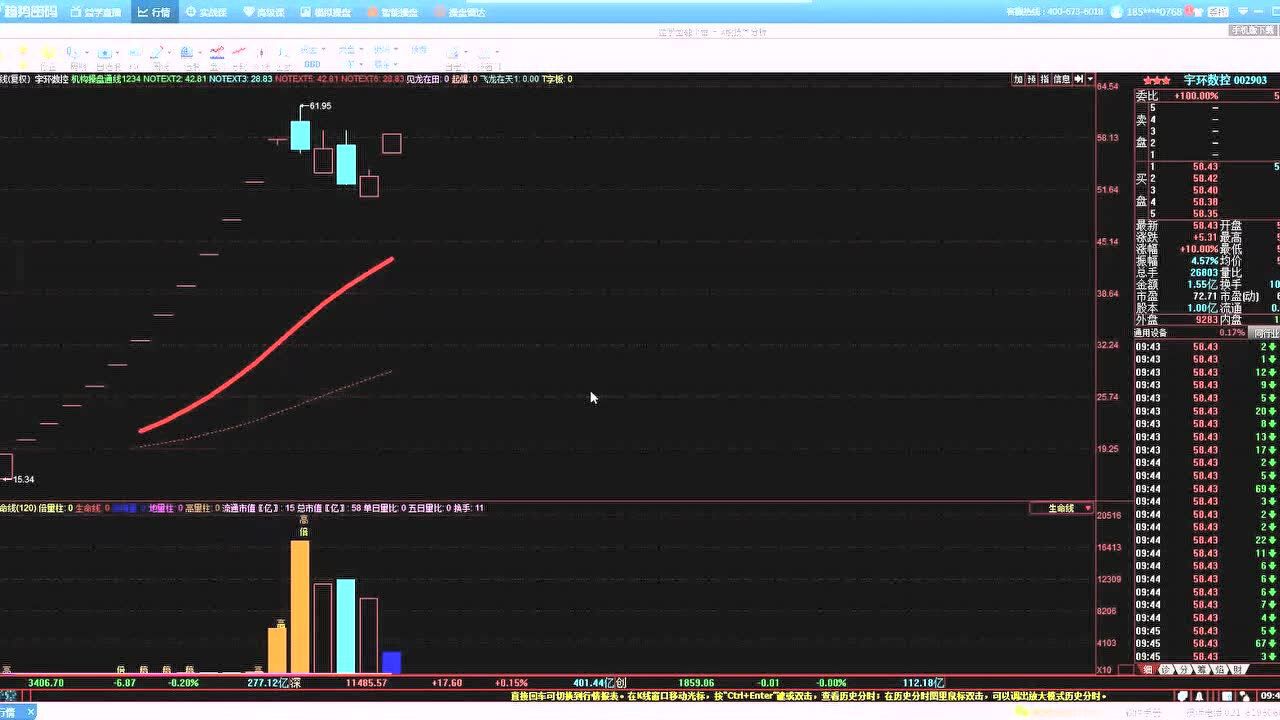1280x720 pixels.
Task: Click the bell notification icon in status bar
Action: coord(1197,695)
